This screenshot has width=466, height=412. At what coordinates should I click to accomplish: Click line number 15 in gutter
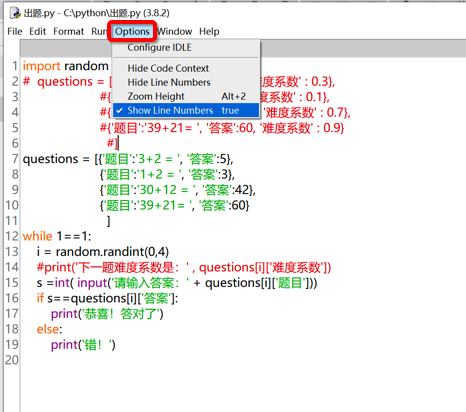(12, 283)
